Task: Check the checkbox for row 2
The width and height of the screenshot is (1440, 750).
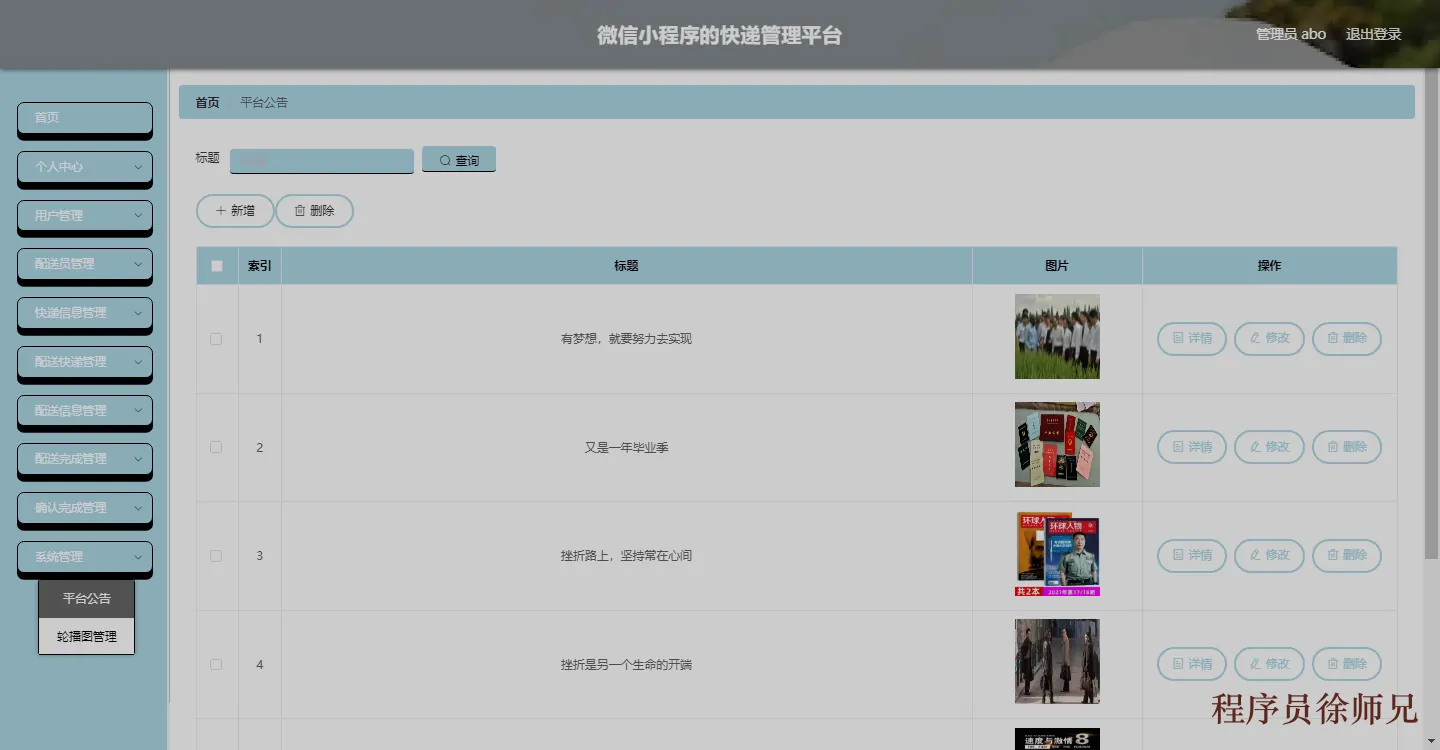Action: pyautogui.click(x=216, y=447)
